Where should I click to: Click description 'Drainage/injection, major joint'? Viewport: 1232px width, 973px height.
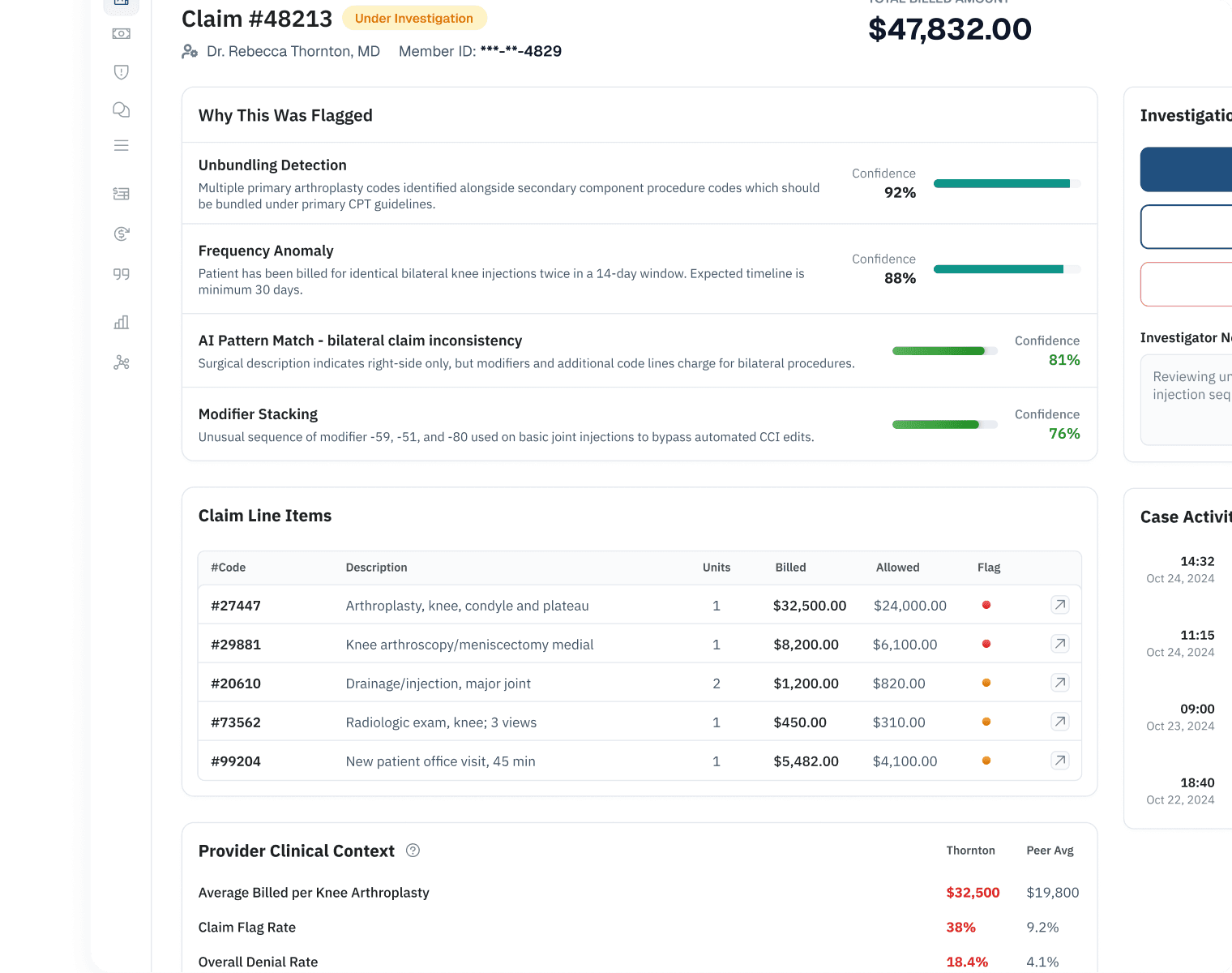pyautogui.click(x=438, y=684)
